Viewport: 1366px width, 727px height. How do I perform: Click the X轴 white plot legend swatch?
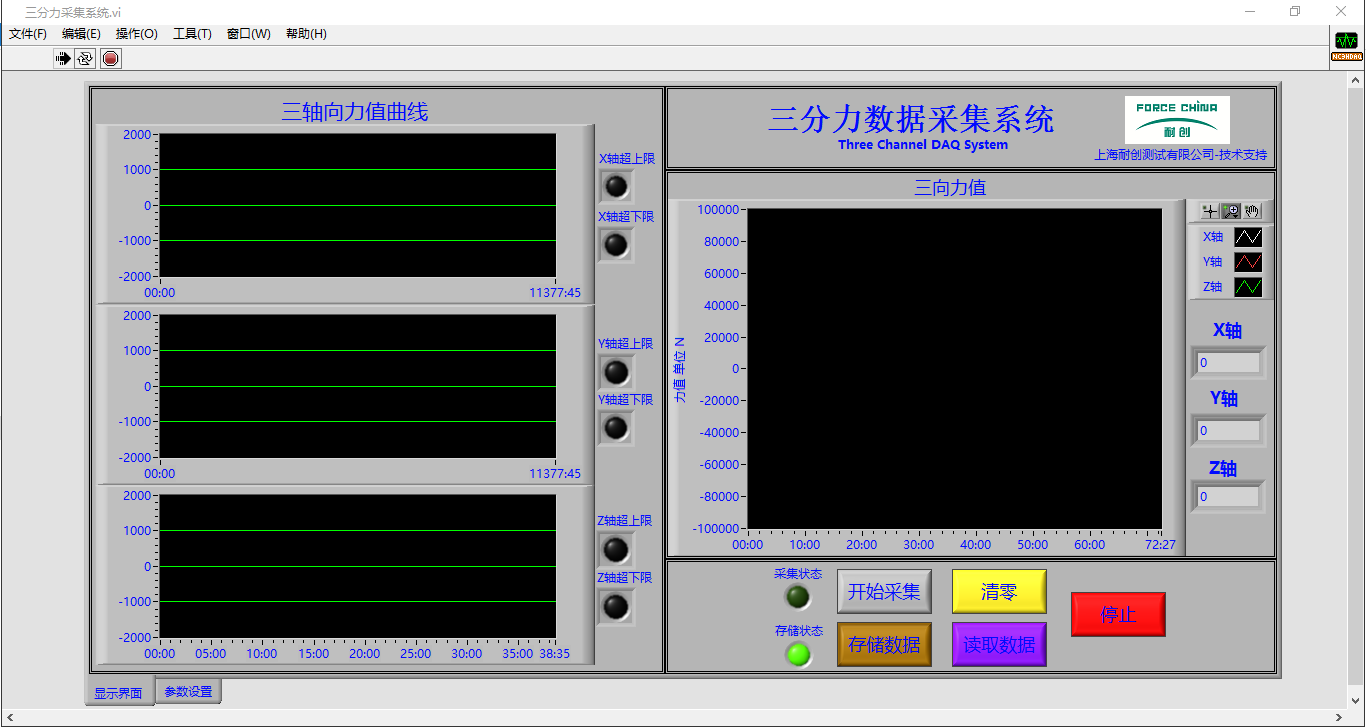1247,237
